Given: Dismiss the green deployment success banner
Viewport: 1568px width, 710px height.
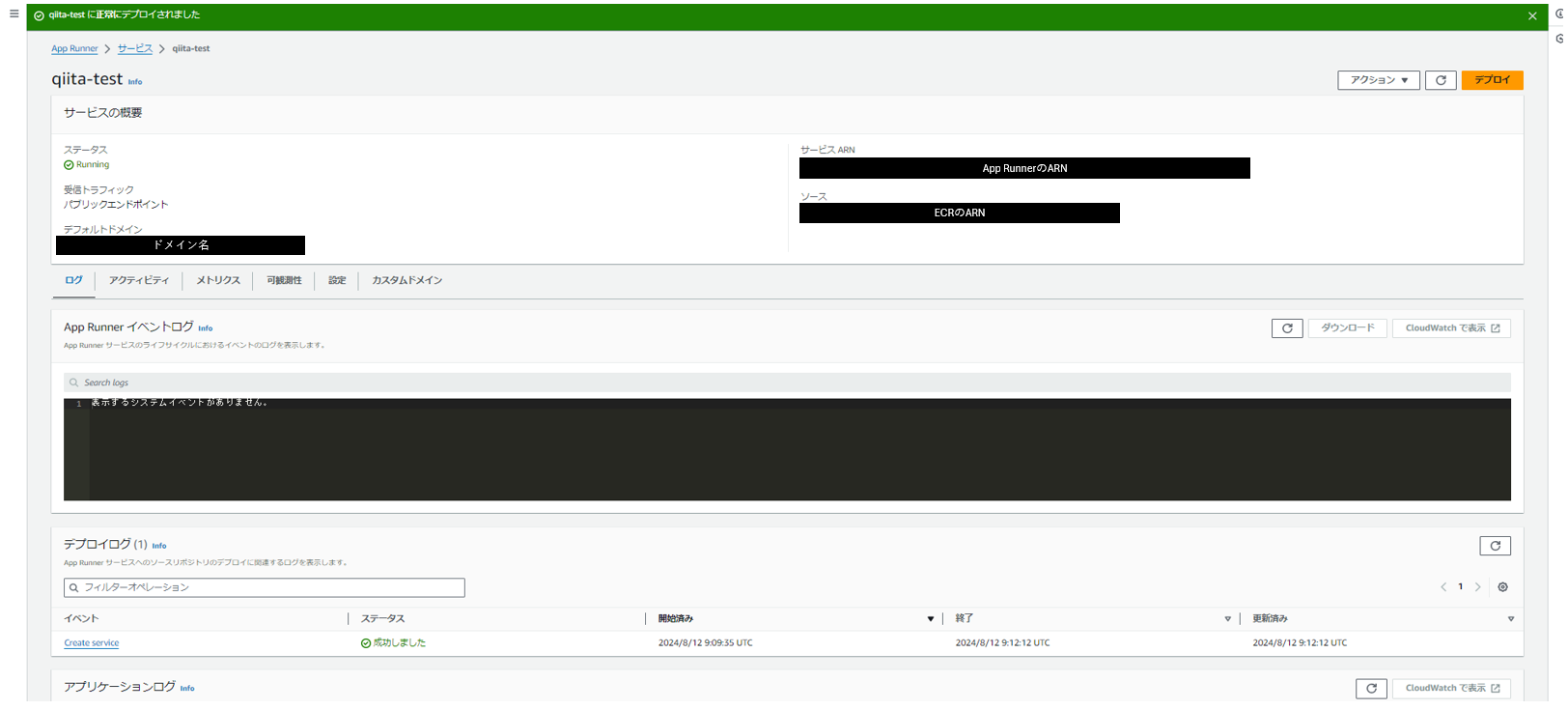Looking at the screenshot, I should (1532, 15).
